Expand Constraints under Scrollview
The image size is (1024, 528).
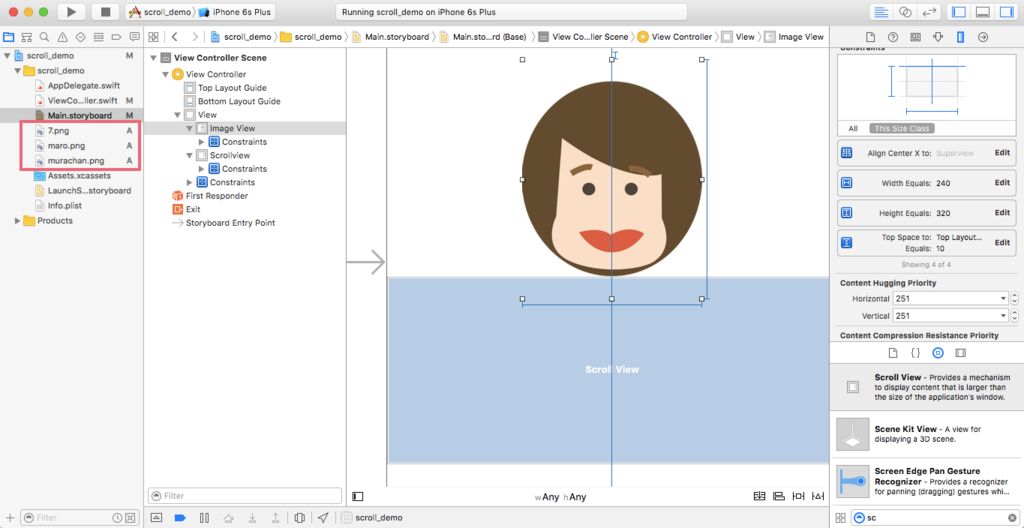click(x=202, y=169)
